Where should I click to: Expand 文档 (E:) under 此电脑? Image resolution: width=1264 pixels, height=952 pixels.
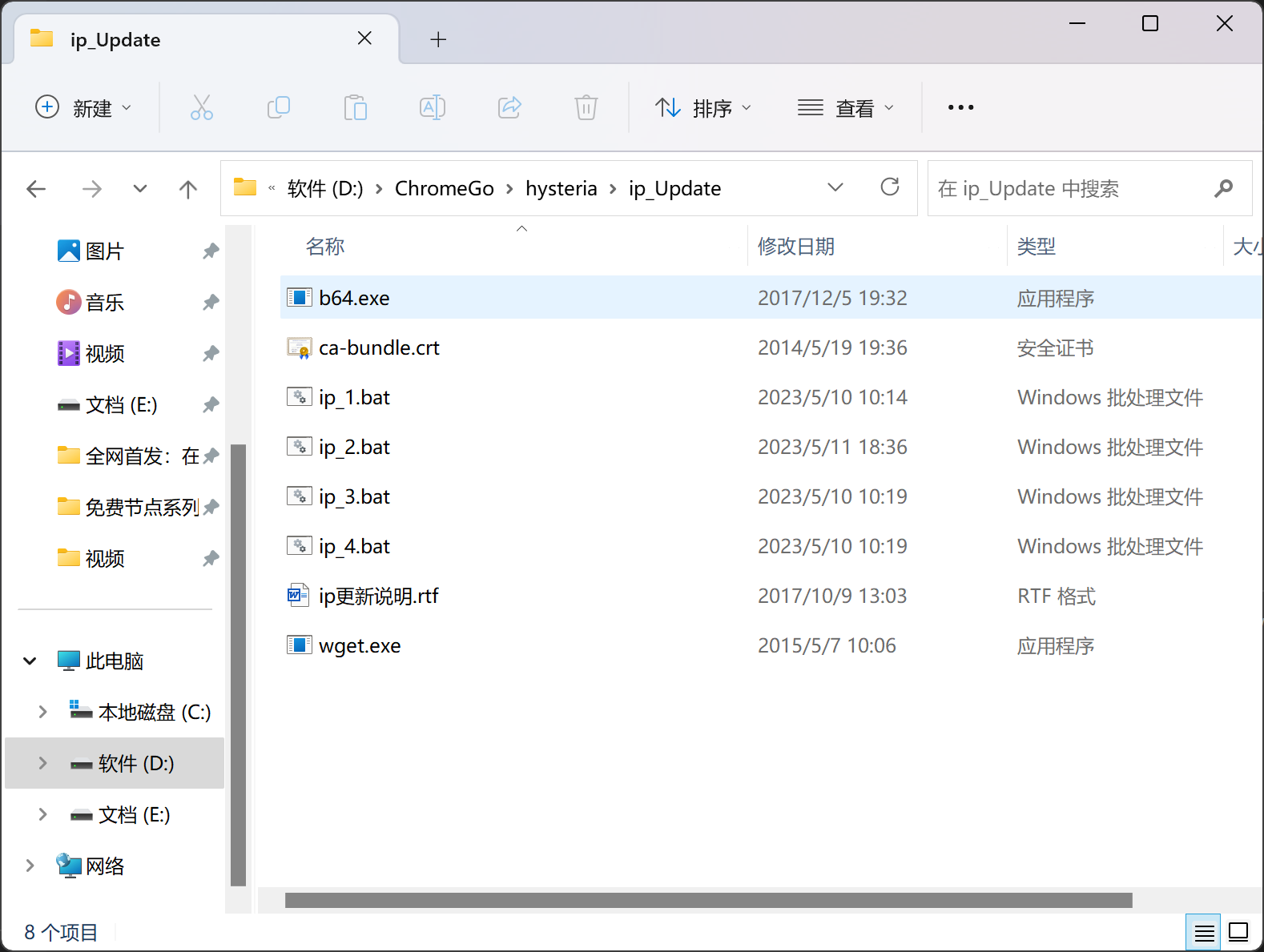click(42, 815)
